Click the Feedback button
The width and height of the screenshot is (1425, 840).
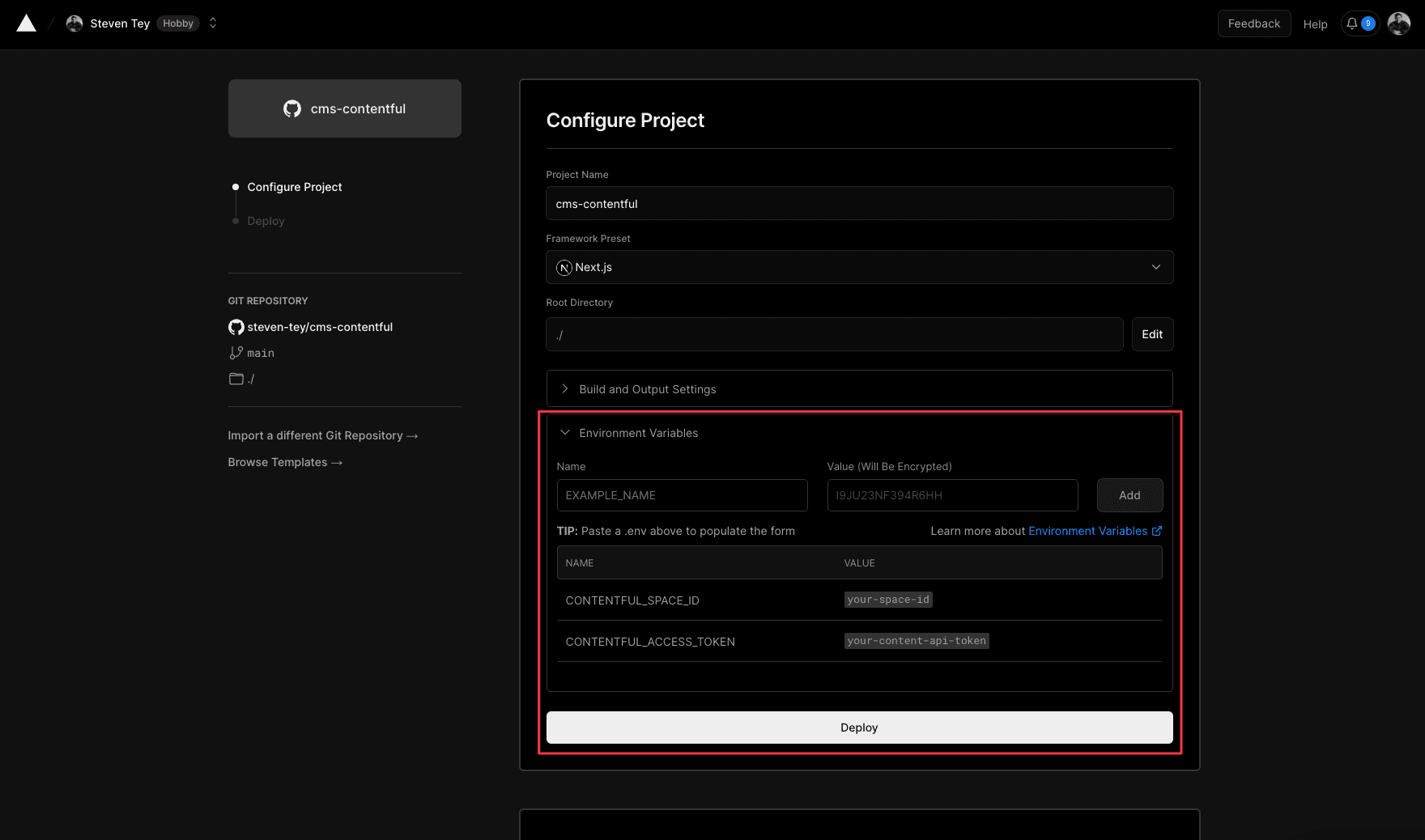[x=1253, y=23]
